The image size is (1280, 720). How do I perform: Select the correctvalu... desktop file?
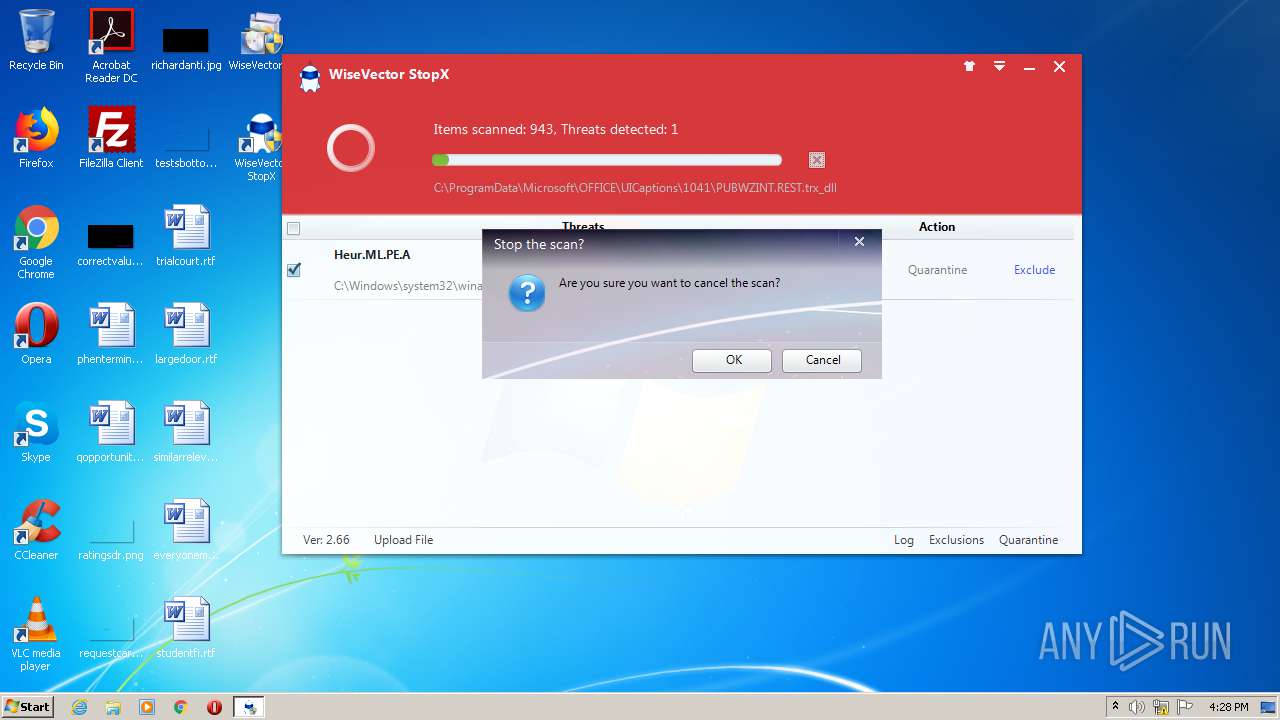111,244
